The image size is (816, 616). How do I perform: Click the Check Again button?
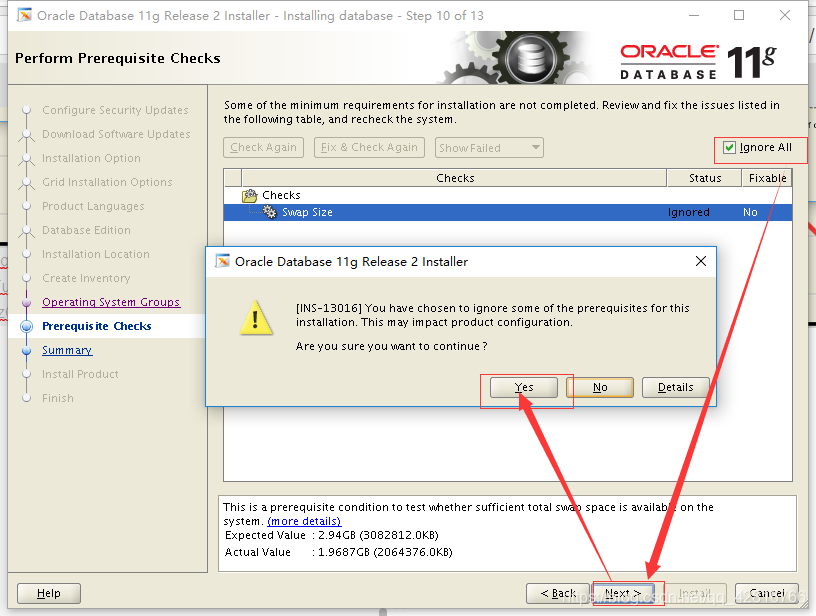[263, 148]
